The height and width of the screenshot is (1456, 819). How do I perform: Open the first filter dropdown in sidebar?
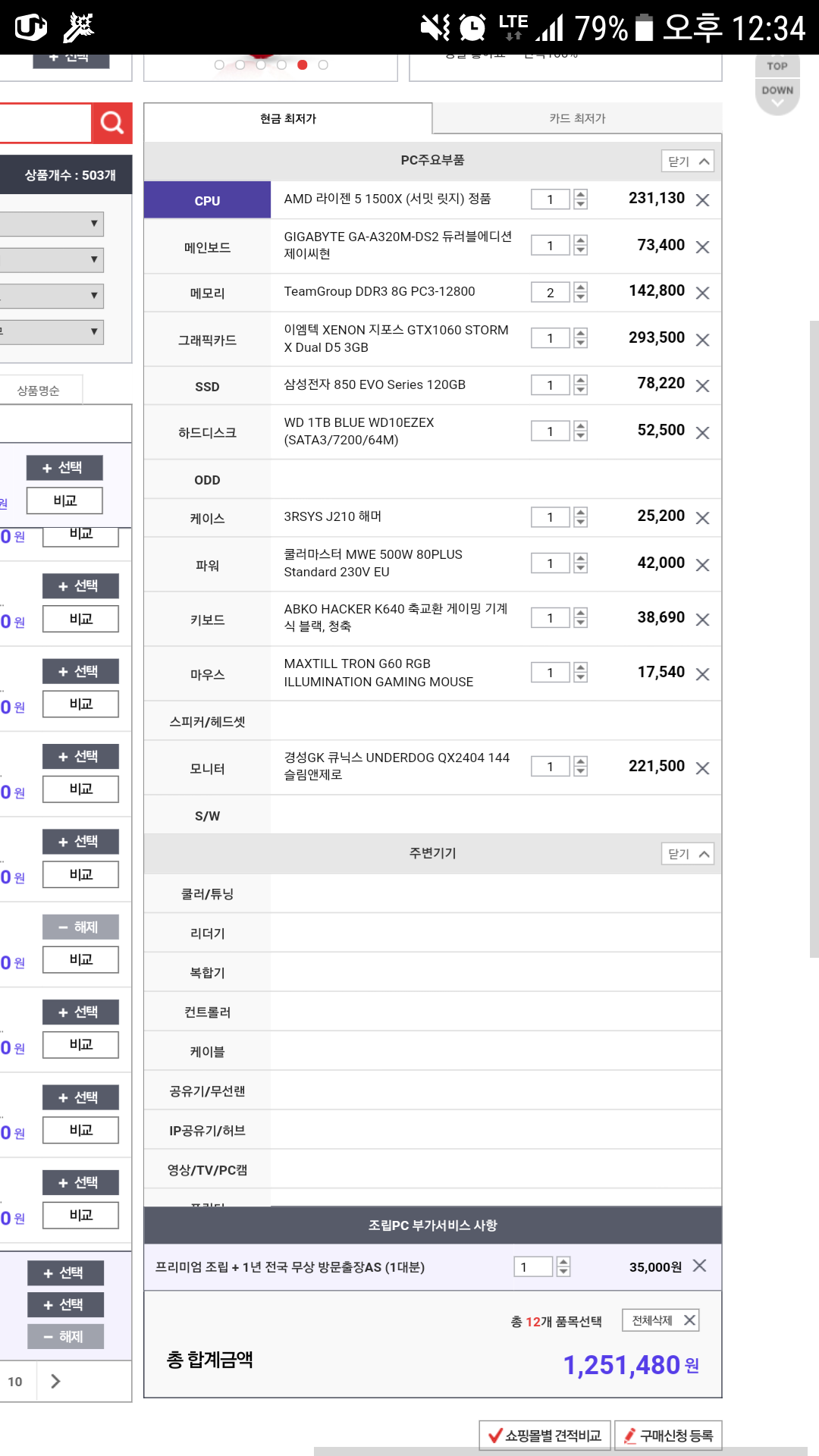(x=52, y=224)
